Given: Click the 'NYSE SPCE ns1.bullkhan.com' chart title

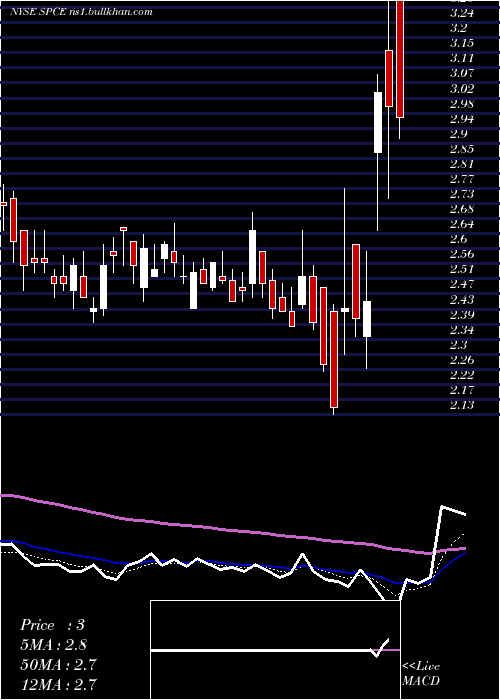Looking at the screenshot, I should tap(82, 12).
